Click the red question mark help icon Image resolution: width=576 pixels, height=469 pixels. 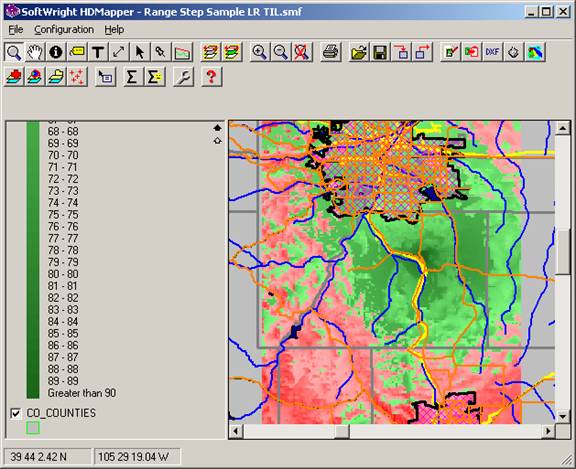(211, 77)
